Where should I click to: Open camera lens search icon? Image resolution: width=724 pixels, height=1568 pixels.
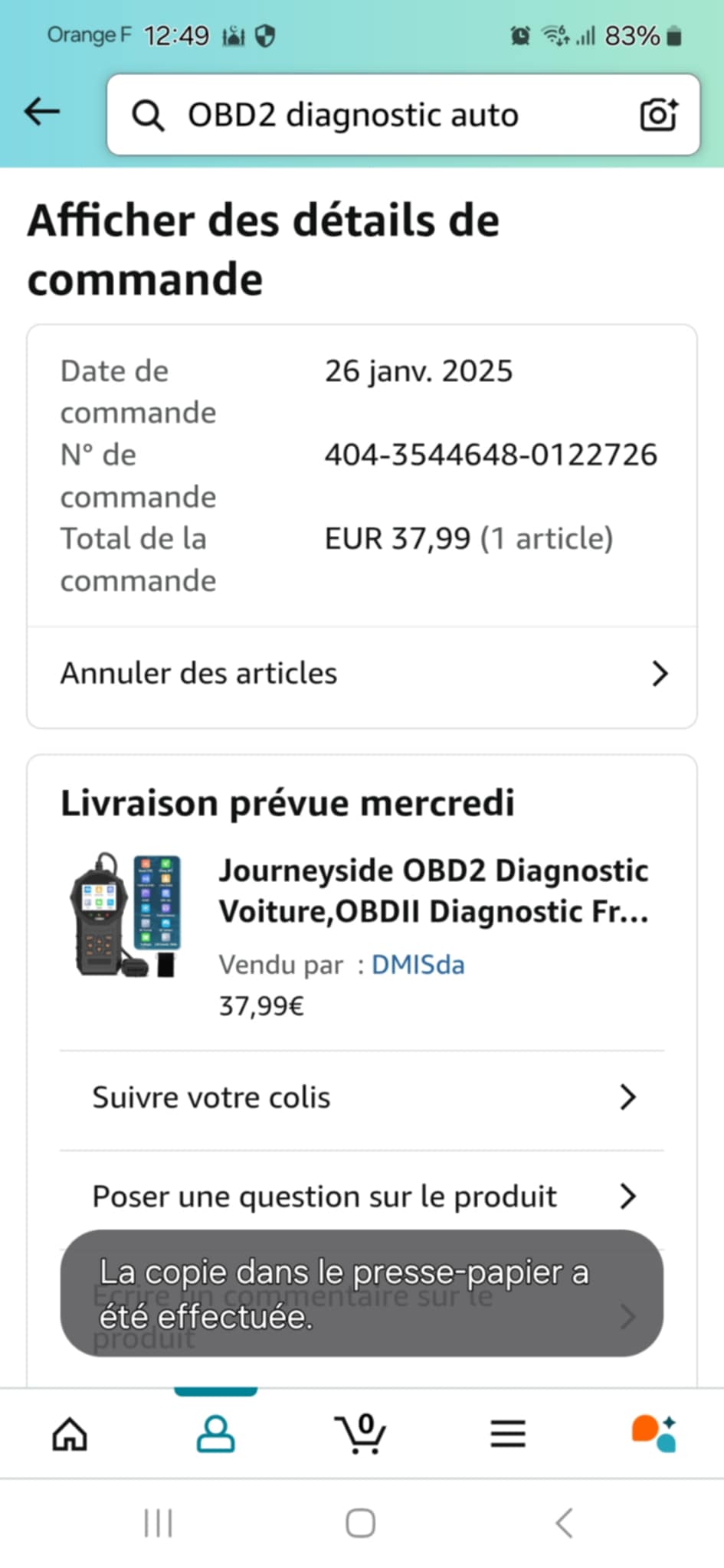click(658, 115)
